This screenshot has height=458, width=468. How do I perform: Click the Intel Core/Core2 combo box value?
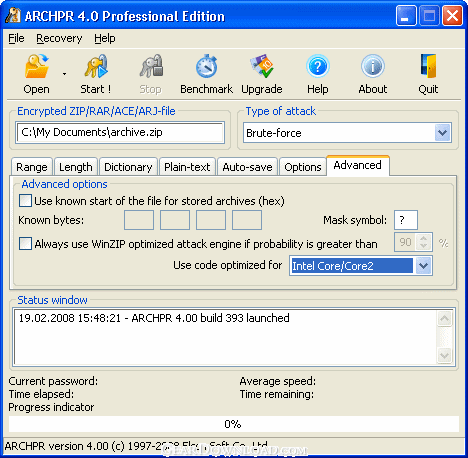pos(352,266)
